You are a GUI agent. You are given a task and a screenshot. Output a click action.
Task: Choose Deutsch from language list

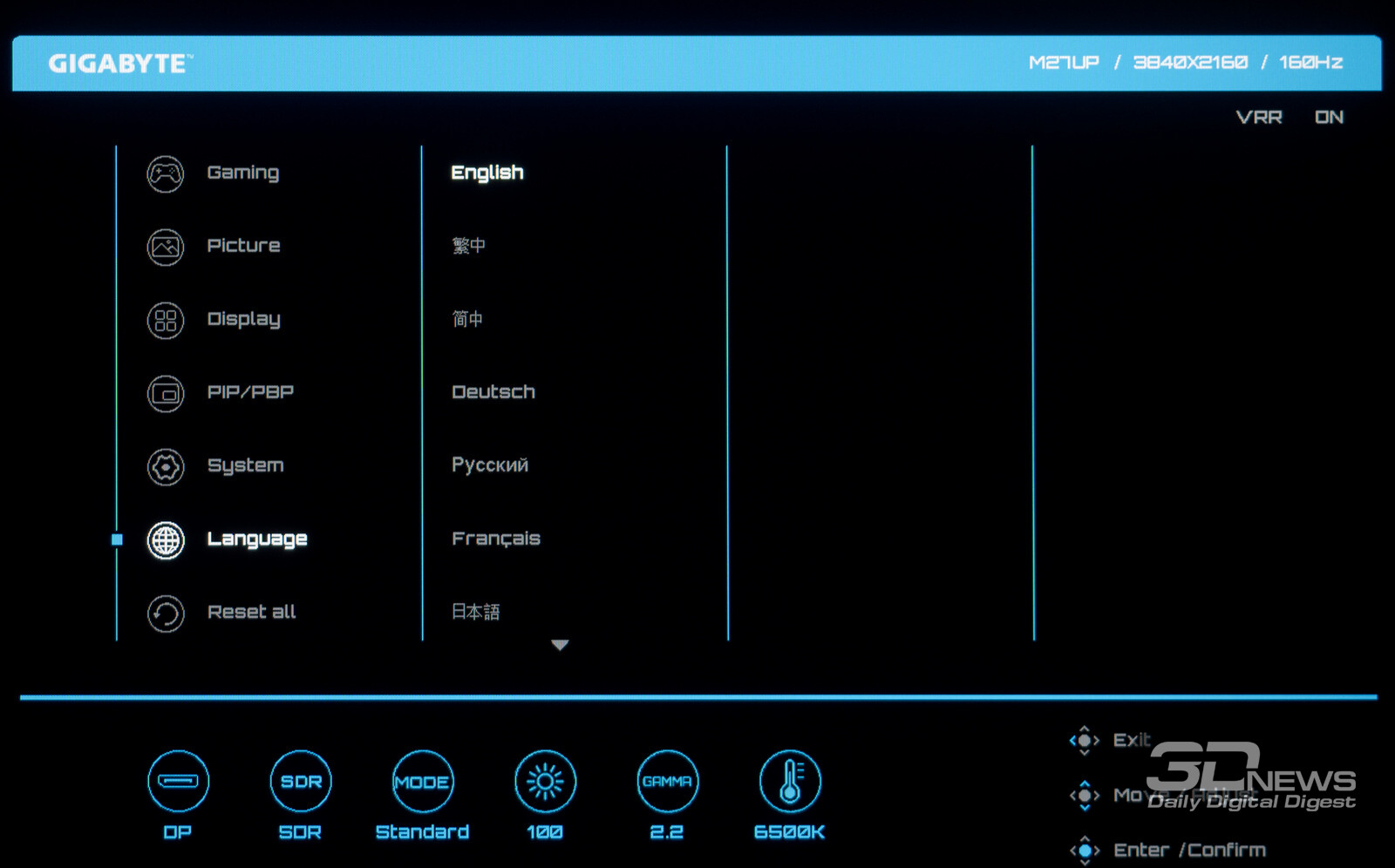click(493, 392)
